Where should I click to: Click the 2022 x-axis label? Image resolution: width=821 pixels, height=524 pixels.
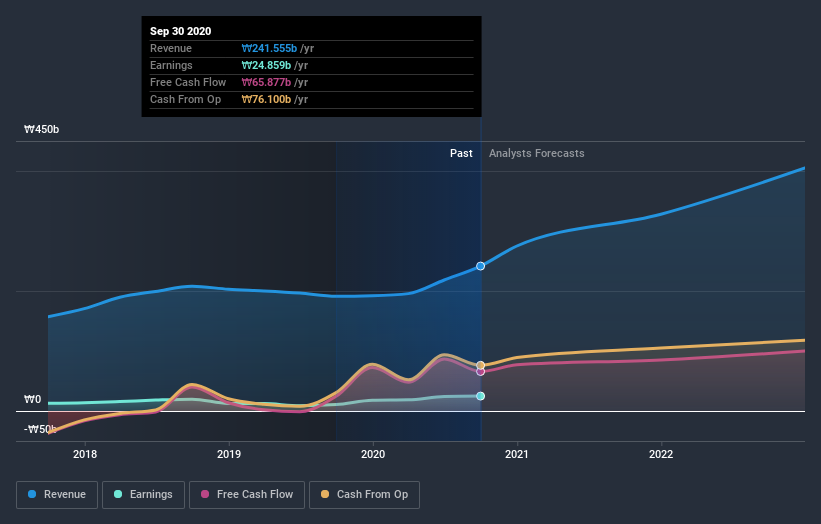(661, 454)
